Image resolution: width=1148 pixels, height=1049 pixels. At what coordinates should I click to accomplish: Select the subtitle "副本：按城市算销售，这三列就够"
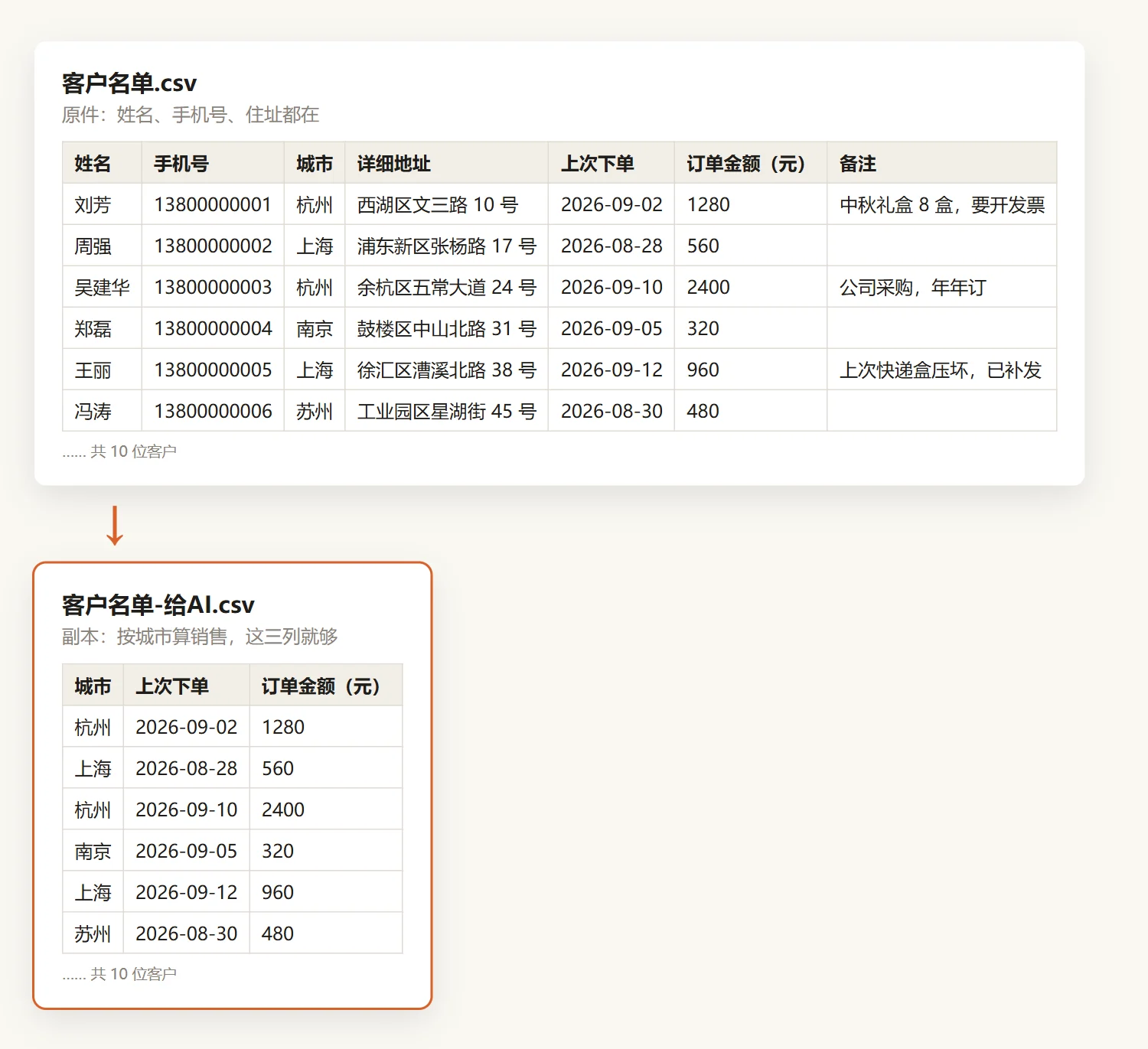click(200, 637)
